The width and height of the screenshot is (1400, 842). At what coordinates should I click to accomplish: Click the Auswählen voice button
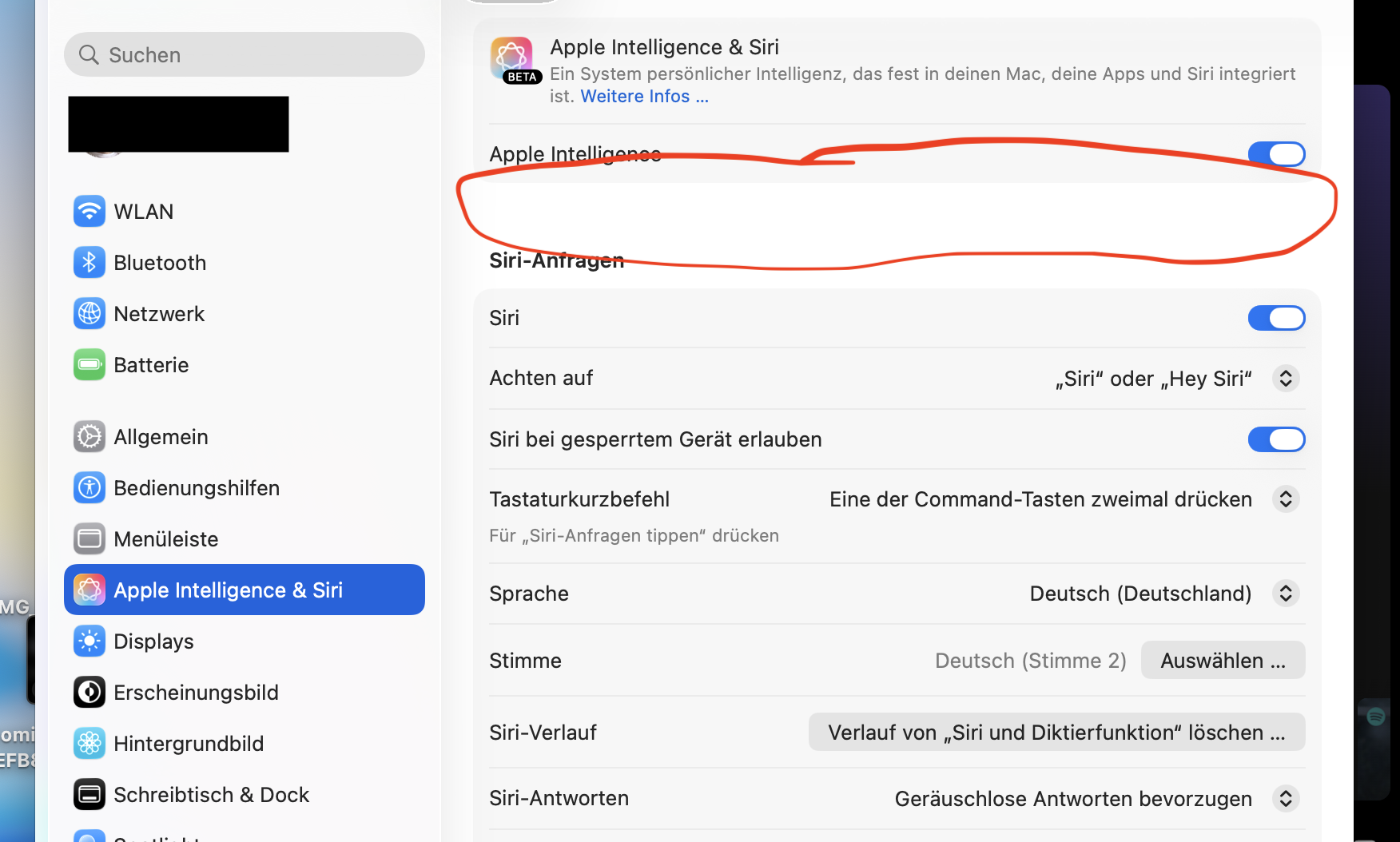1223,661
